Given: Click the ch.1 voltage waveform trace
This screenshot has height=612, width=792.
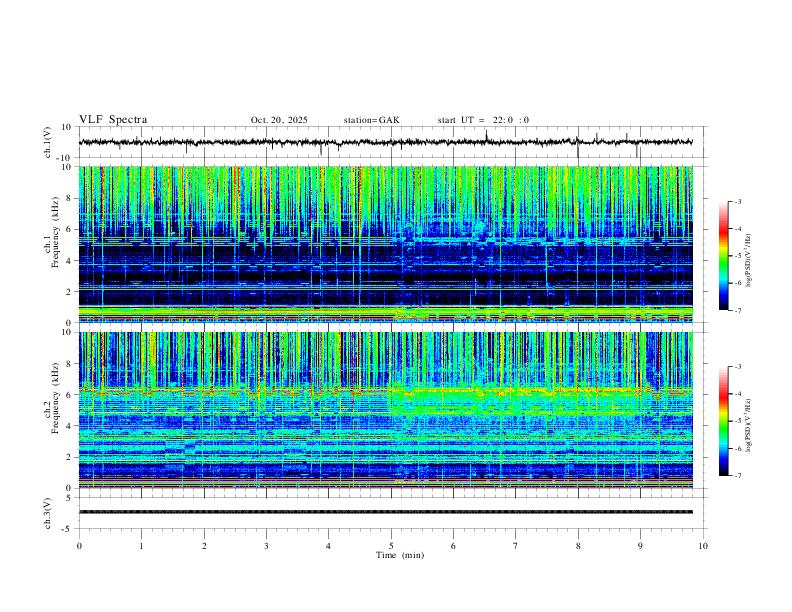Looking at the screenshot, I should tap(385, 142).
